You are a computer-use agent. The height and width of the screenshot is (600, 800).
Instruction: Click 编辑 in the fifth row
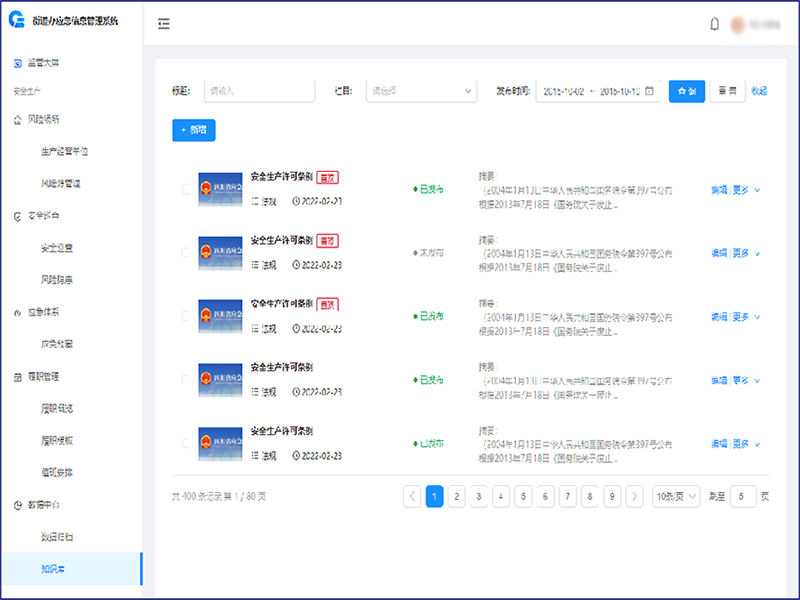point(719,444)
